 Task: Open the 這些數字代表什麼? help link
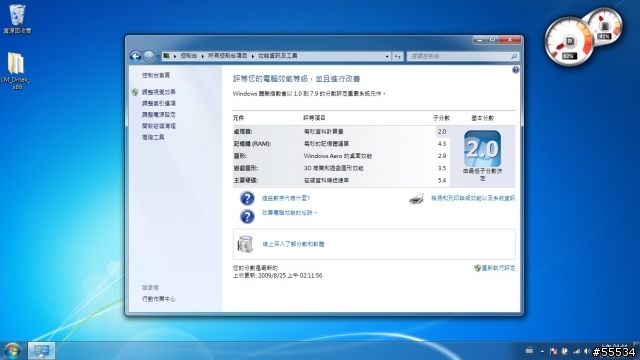click(x=286, y=198)
